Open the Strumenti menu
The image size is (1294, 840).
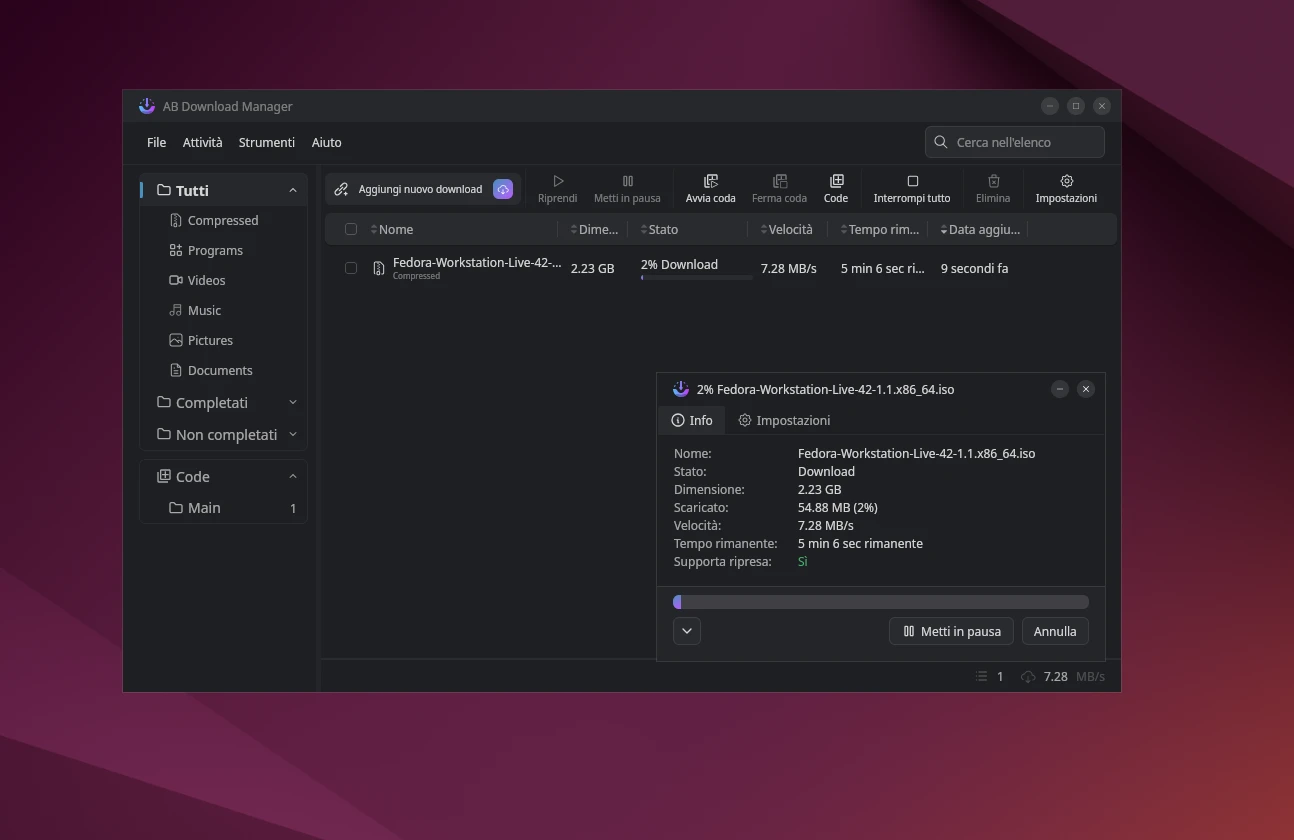[x=266, y=142]
